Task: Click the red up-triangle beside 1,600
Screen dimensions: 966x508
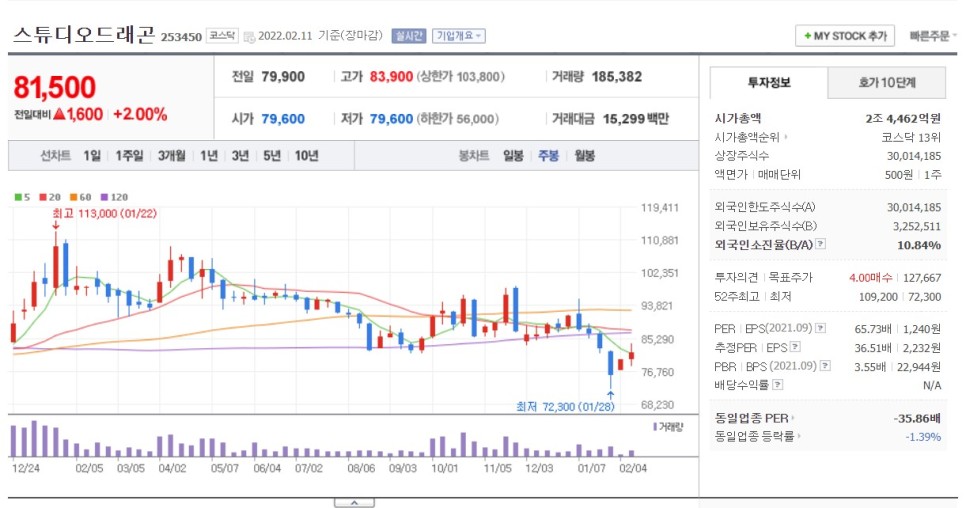Action: (x=59, y=114)
